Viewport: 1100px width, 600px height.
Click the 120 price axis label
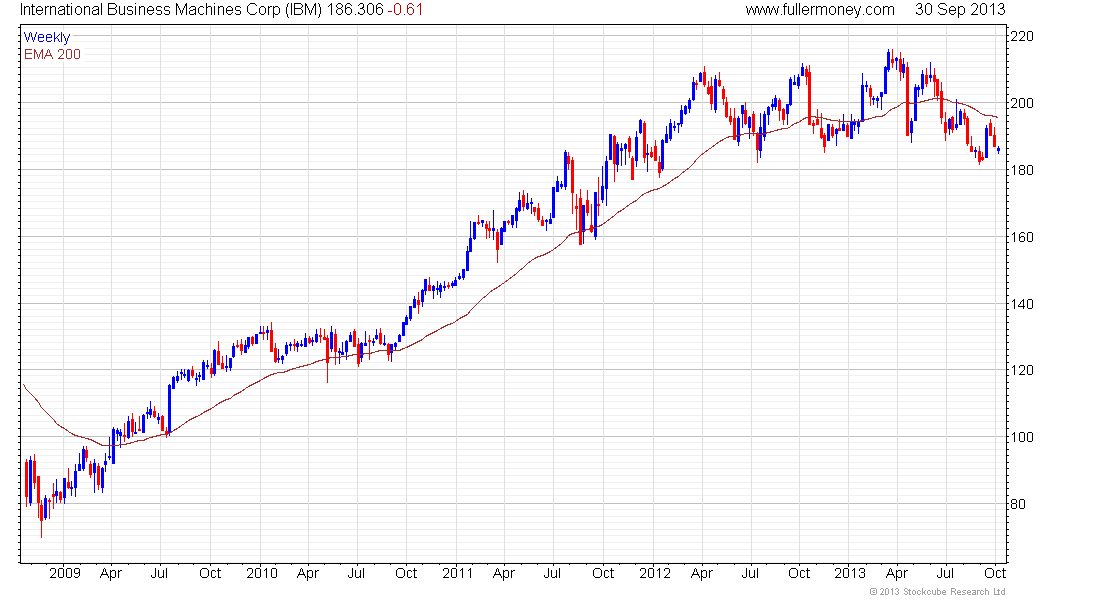click(1021, 371)
